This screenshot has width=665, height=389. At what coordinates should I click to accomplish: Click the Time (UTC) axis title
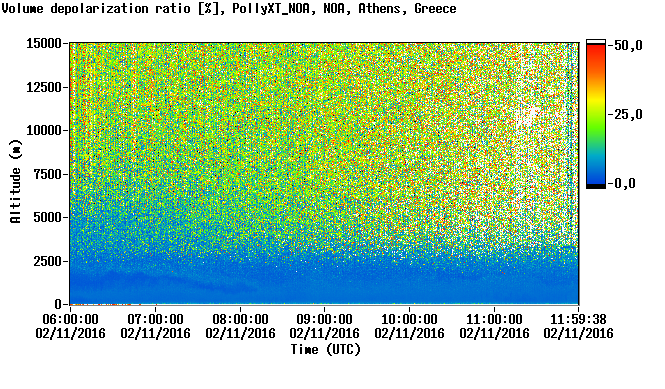[x=325, y=349]
